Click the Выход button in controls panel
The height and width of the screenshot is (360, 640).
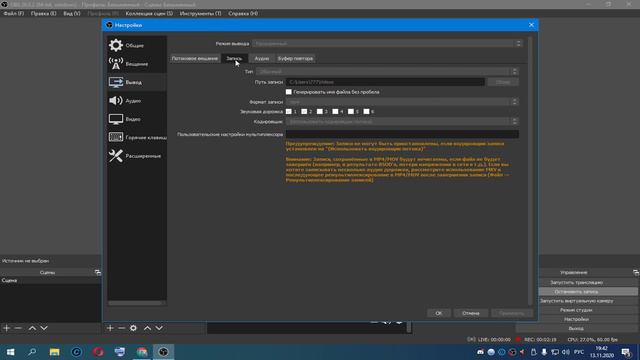576,328
